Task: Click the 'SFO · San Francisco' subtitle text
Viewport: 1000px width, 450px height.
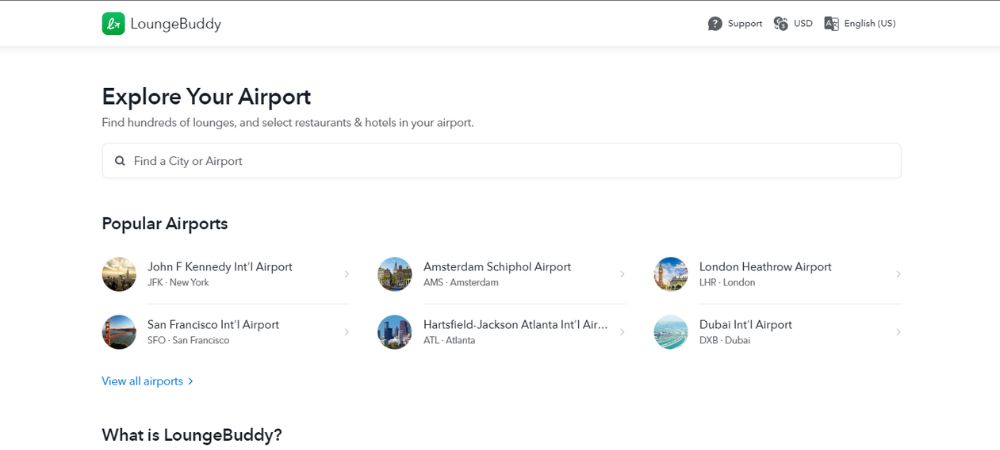Action: tap(188, 340)
